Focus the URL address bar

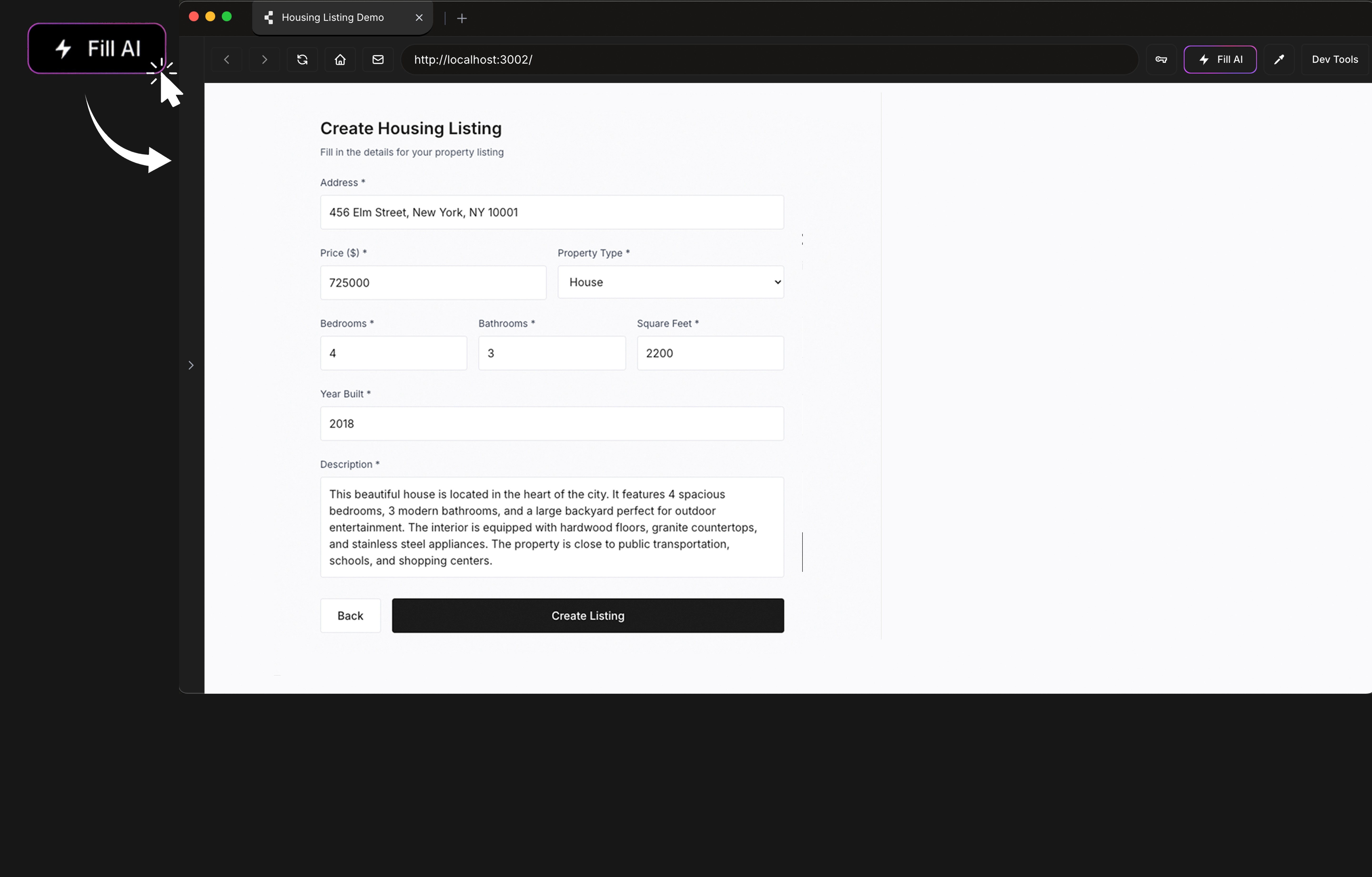769,59
